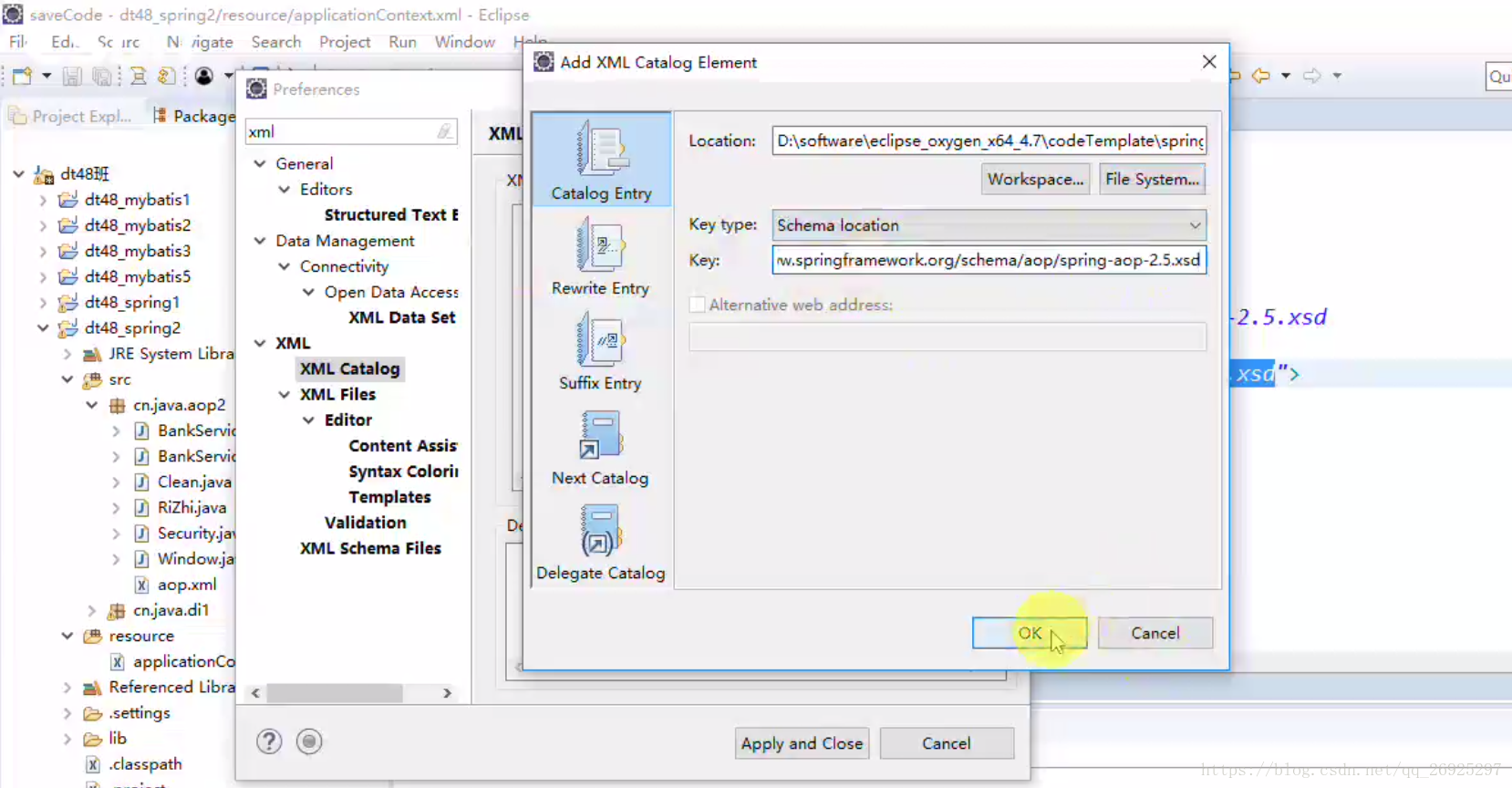Open the File menu
This screenshot has width=1512, height=788.
pyautogui.click(x=18, y=42)
